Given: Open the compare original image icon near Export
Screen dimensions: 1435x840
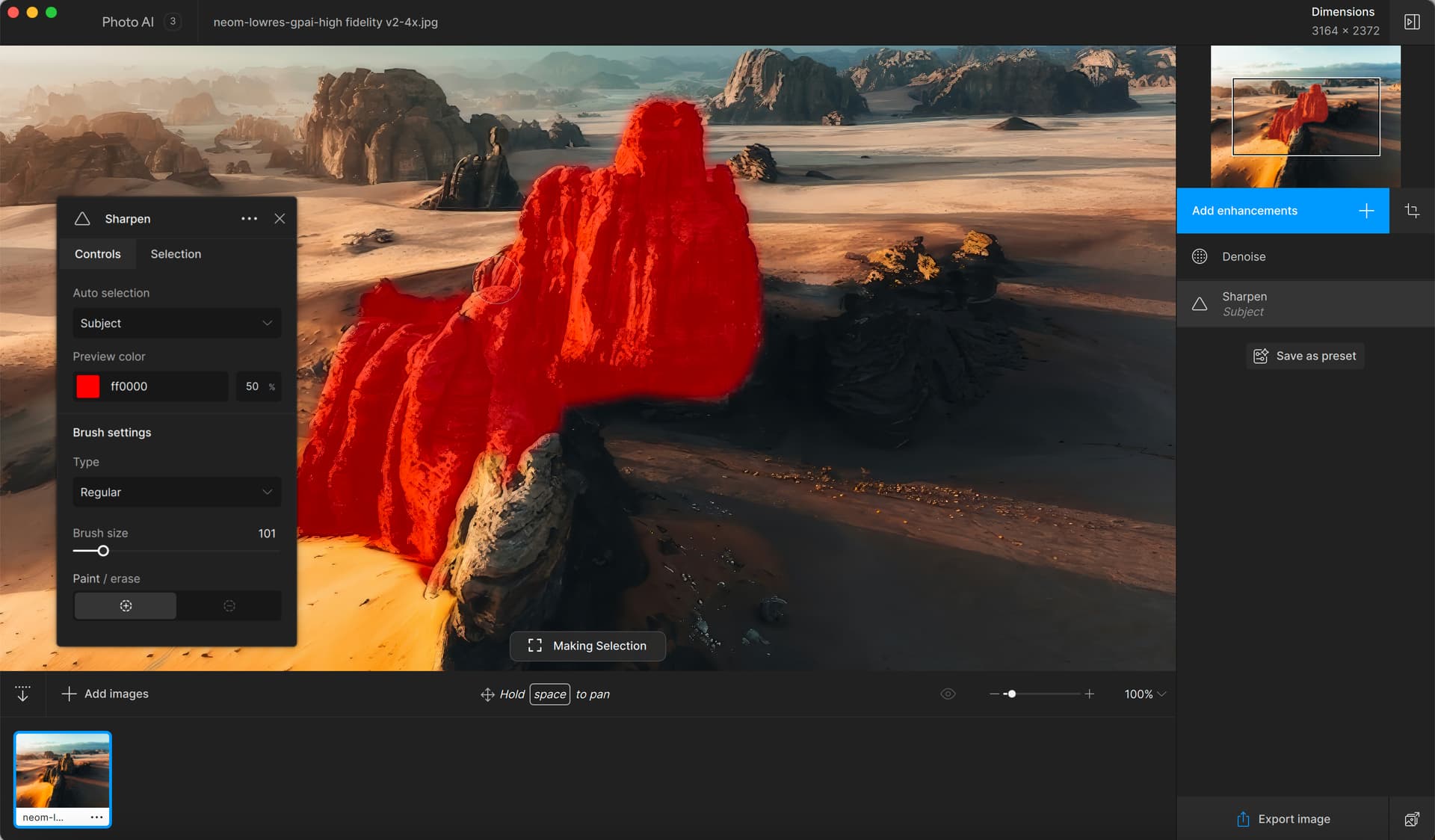Looking at the screenshot, I should [x=1412, y=819].
